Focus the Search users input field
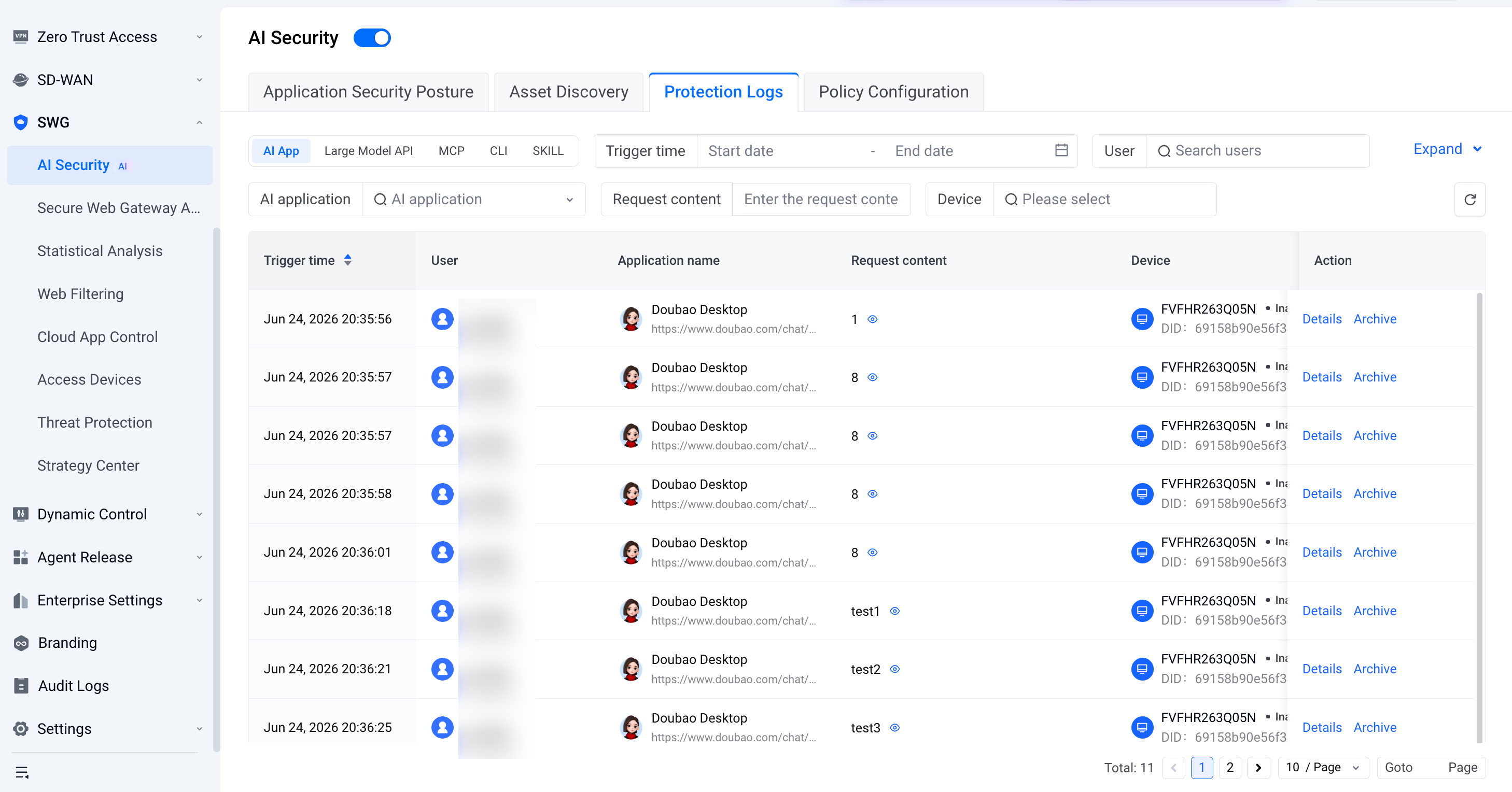Screen dimensions: 1512x792 (1257, 151)
